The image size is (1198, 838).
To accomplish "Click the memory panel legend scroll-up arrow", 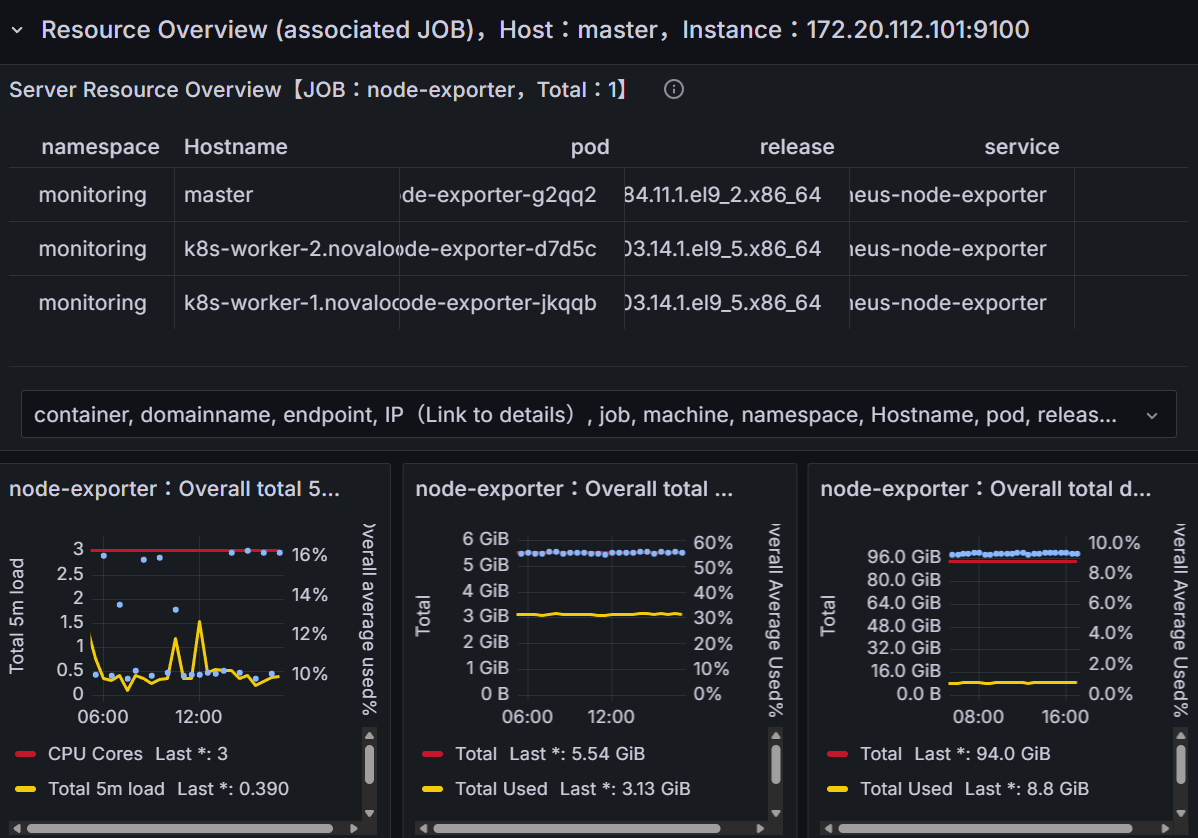I will pyautogui.click(x=776, y=736).
